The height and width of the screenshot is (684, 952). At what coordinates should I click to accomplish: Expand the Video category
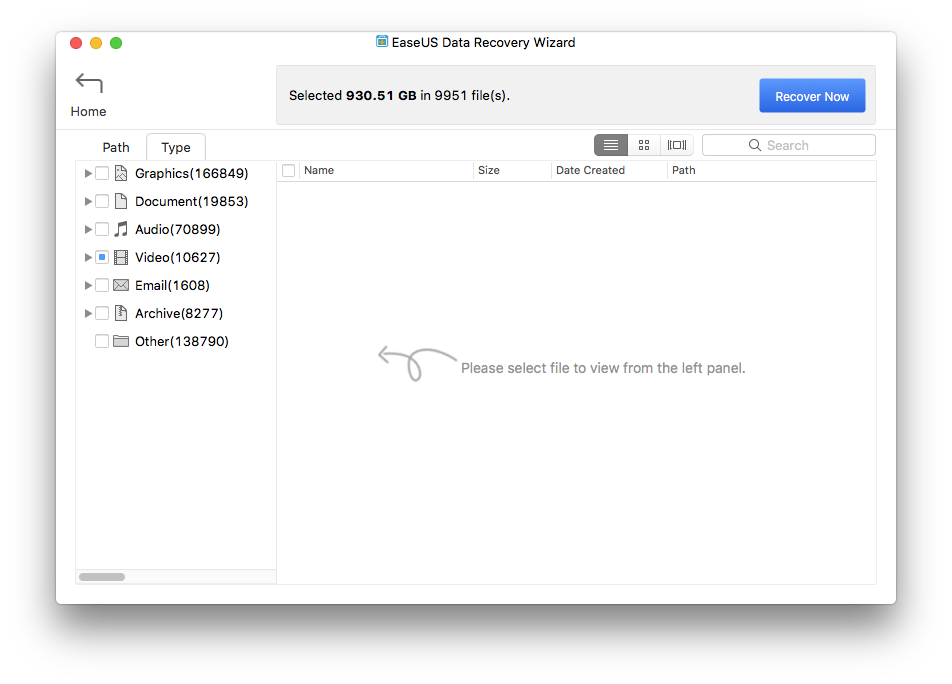point(88,257)
